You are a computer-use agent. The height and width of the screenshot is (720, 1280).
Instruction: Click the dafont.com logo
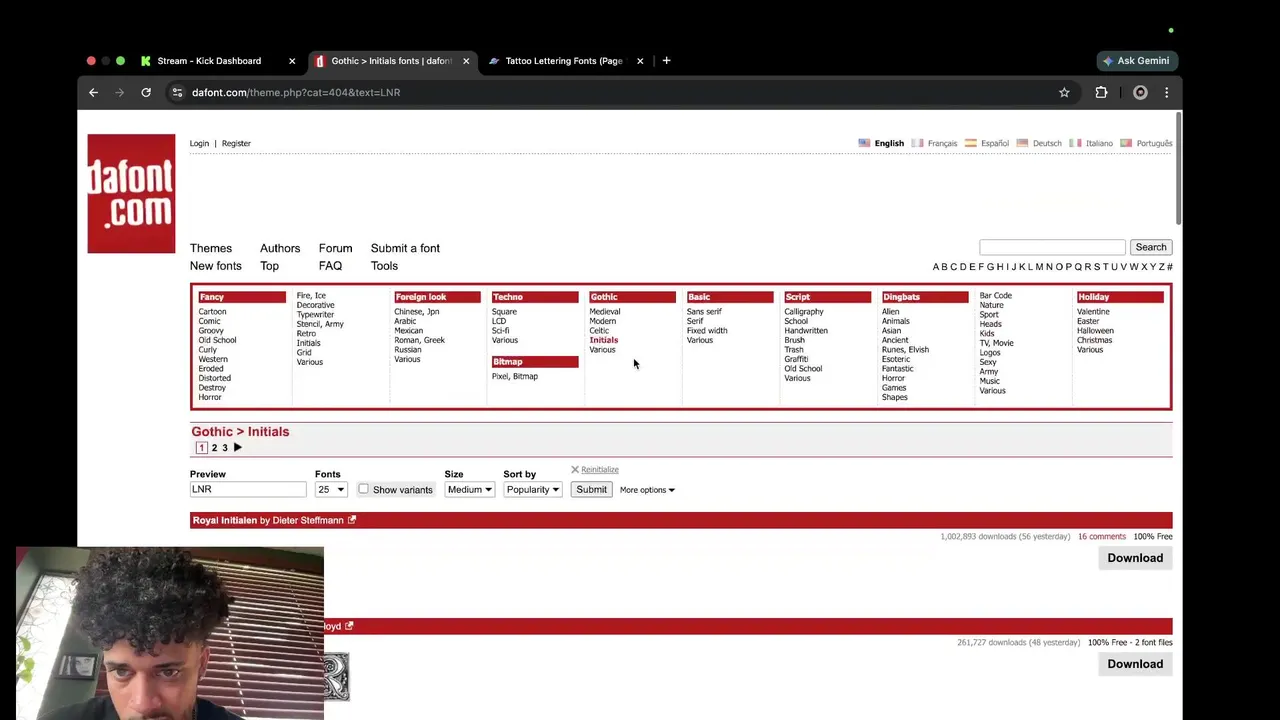click(x=131, y=193)
